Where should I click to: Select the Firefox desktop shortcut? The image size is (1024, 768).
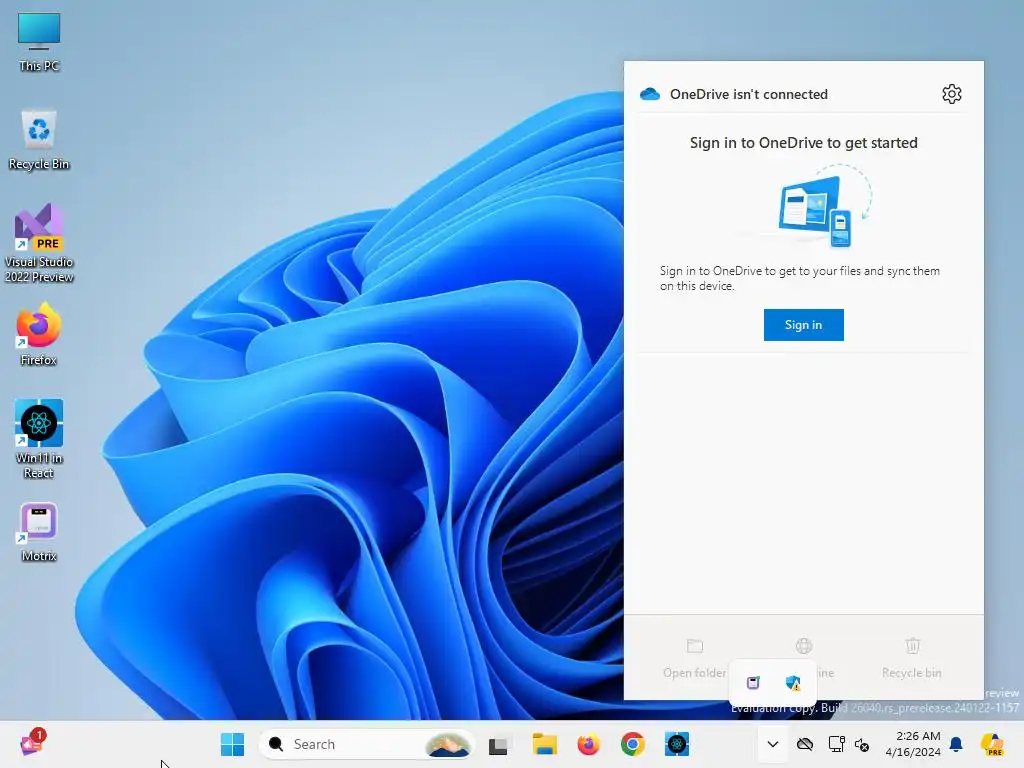pyautogui.click(x=39, y=334)
